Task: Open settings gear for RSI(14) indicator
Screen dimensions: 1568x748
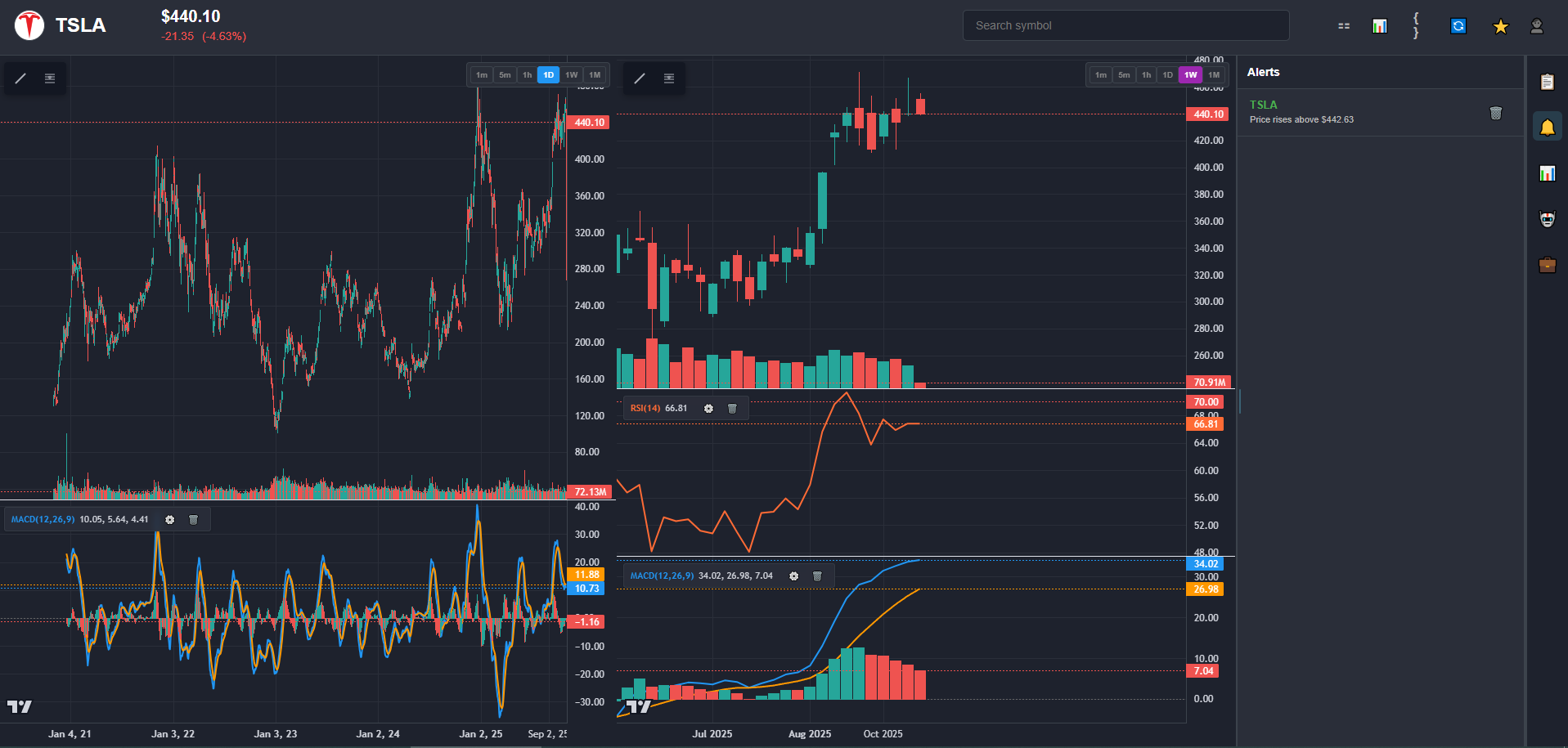Action: [708, 409]
